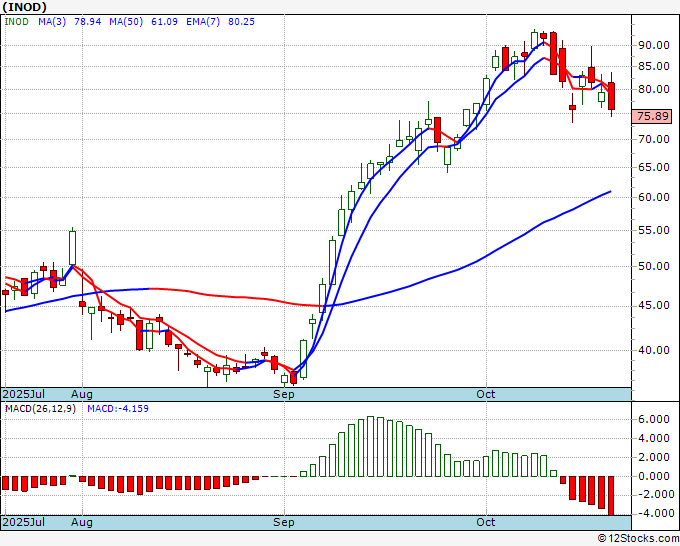Click the MACD(26,12,9) indicator label
The height and width of the screenshot is (546, 680).
coord(40,409)
